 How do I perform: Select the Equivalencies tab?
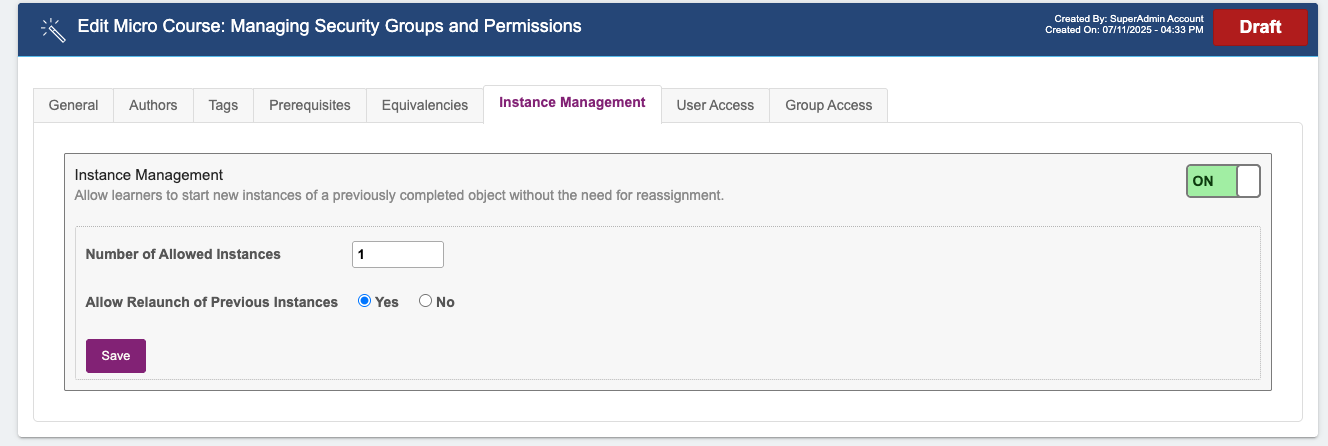[x=425, y=105]
